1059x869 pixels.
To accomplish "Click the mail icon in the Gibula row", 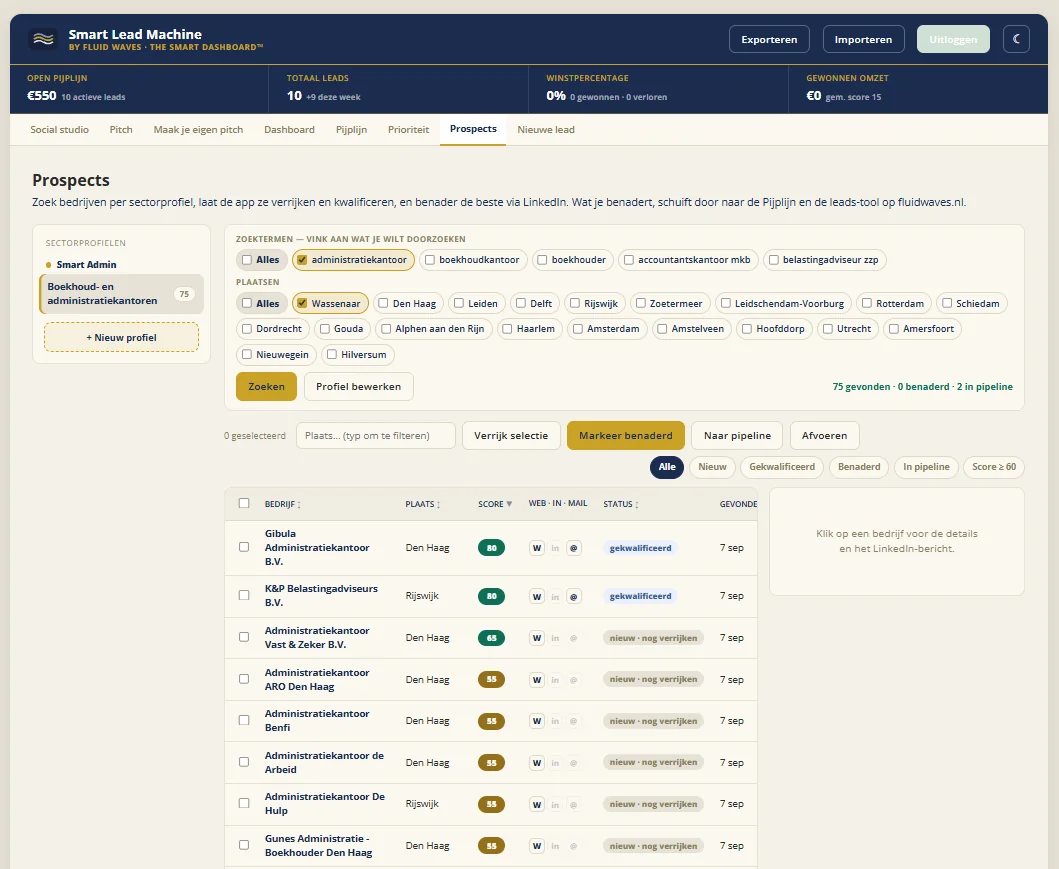I will (x=573, y=548).
